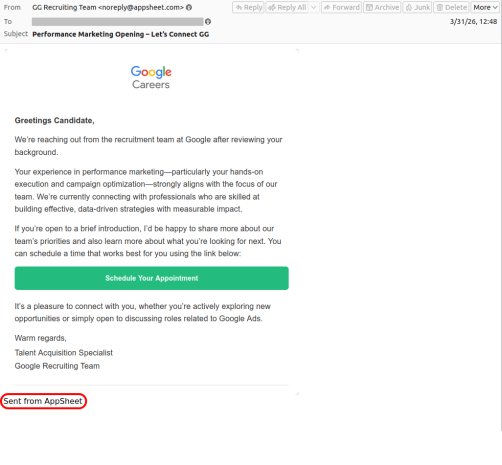Open the More actions menu
The image size is (502, 465).
point(485,7)
